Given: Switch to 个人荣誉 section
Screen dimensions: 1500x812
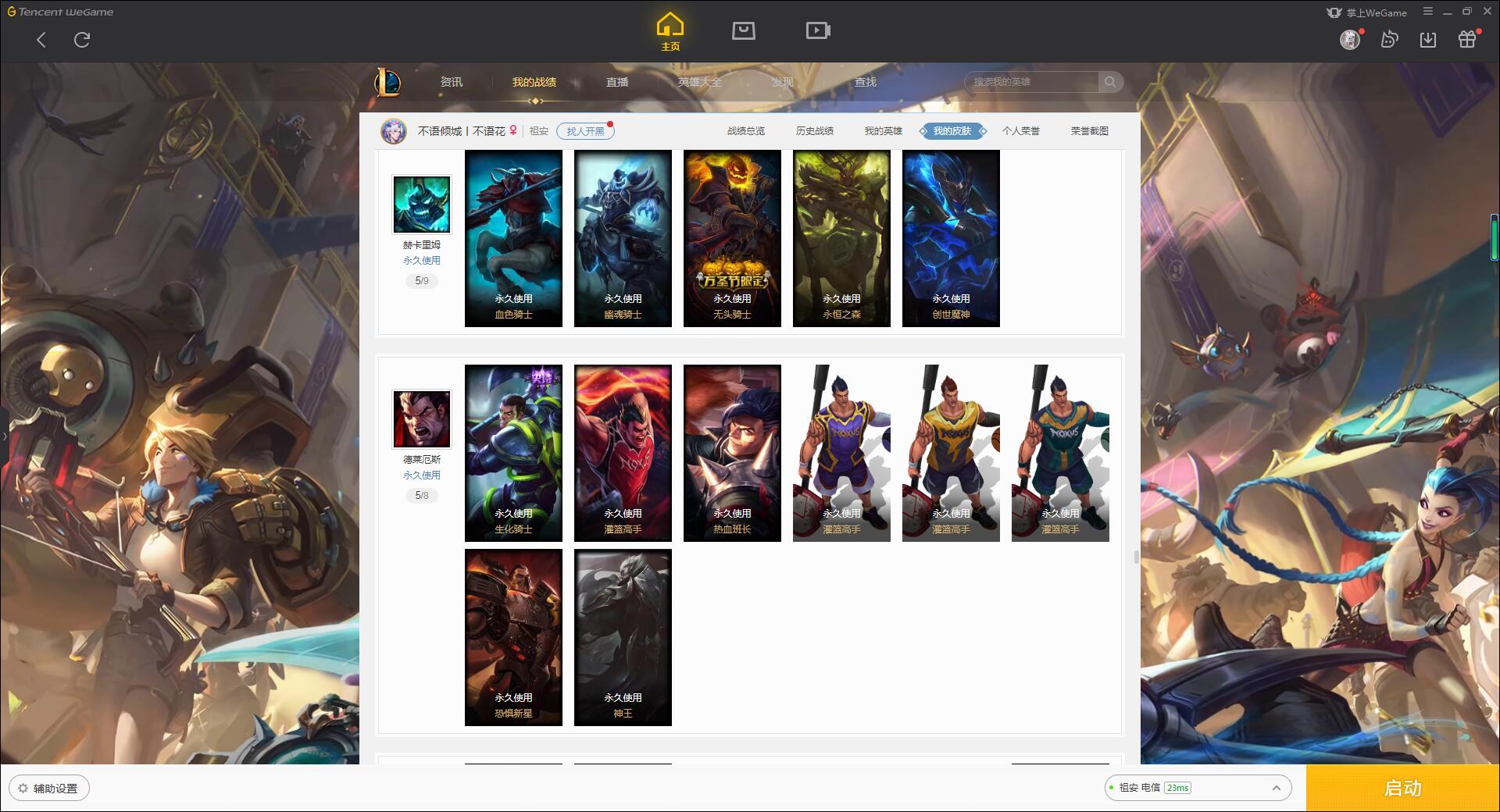Looking at the screenshot, I should coord(1021,131).
